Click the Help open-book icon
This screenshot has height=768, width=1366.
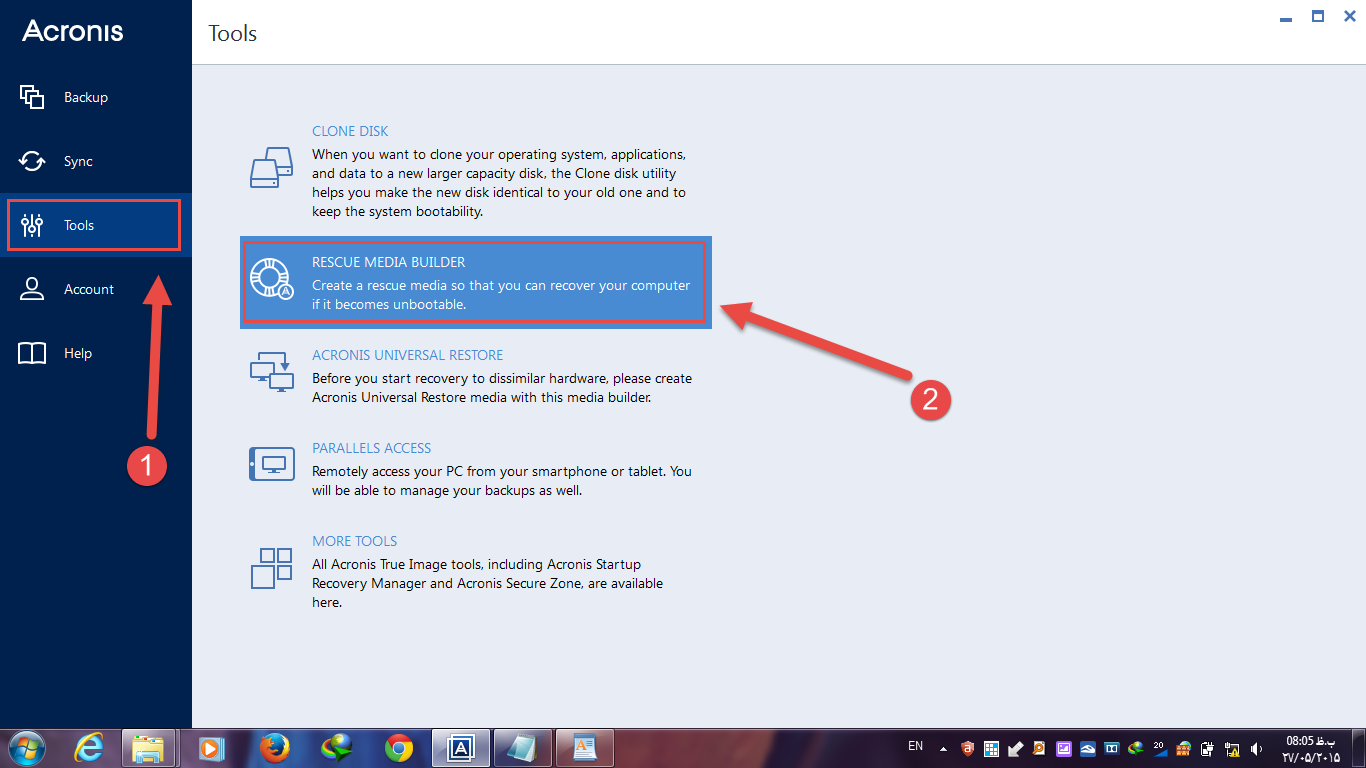pos(32,353)
